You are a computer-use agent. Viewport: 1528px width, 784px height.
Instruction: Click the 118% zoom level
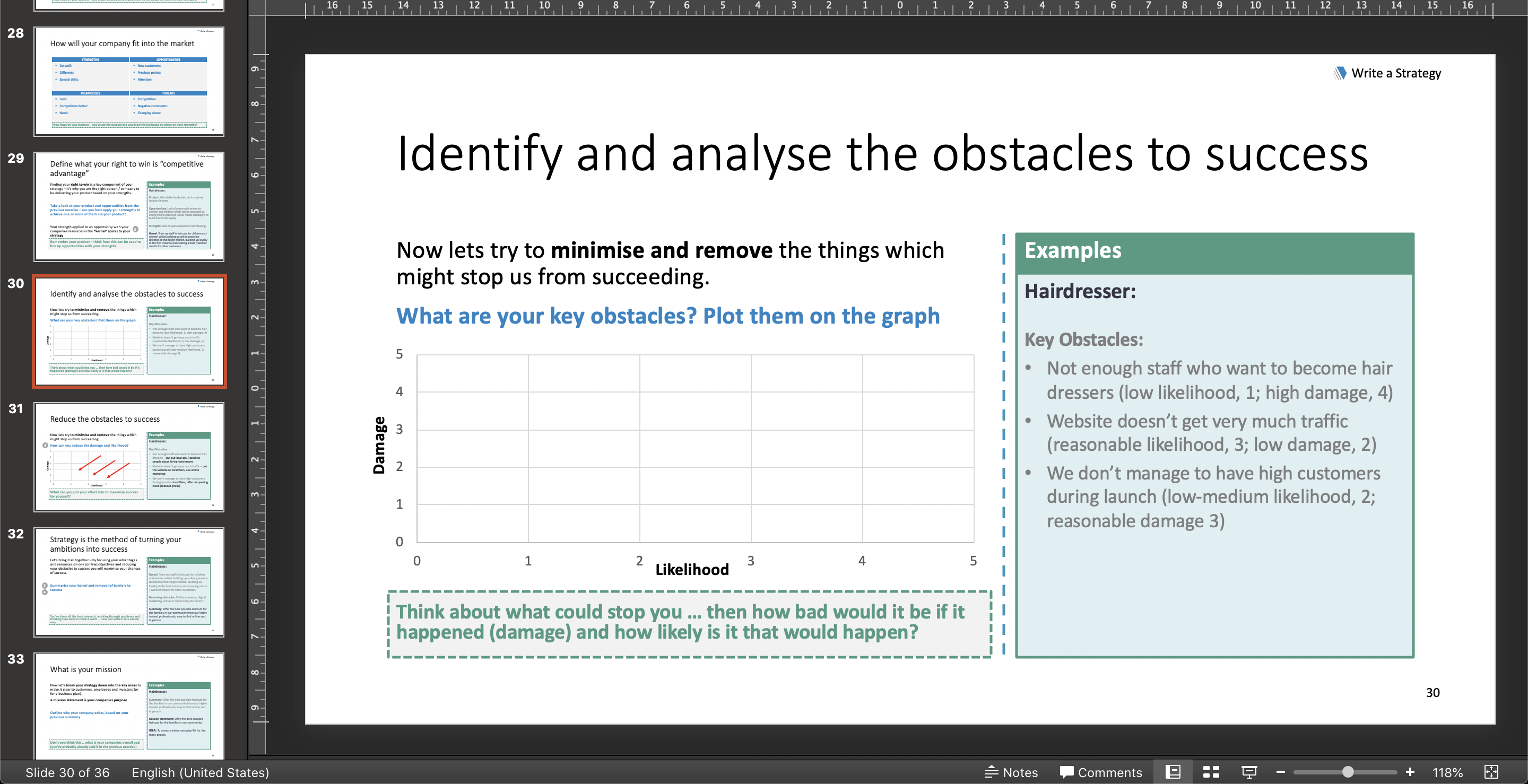click(1447, 772)
